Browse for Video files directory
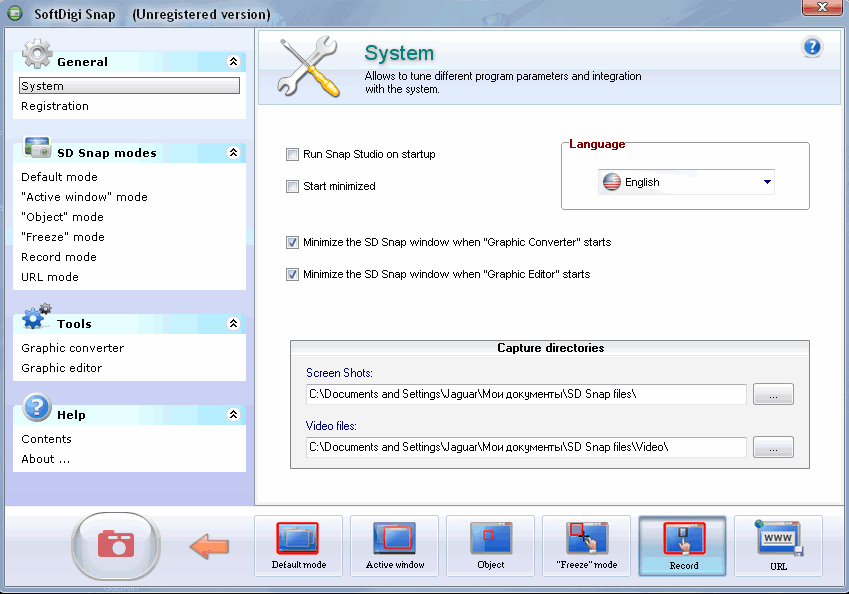This screenshot has width=849, height=594. click(x=773, y=447)
